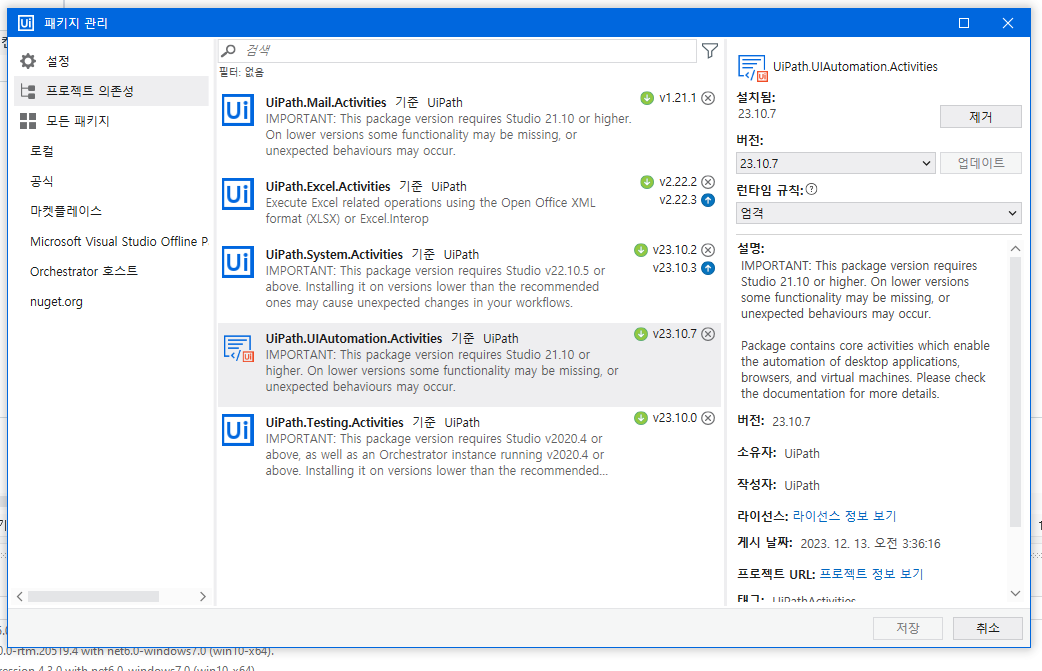The height and width of the screenshot is (671, 1042).
Task: Remove UIAutomation.Activities via its uninstall X icon
Action: click(708, 334)
